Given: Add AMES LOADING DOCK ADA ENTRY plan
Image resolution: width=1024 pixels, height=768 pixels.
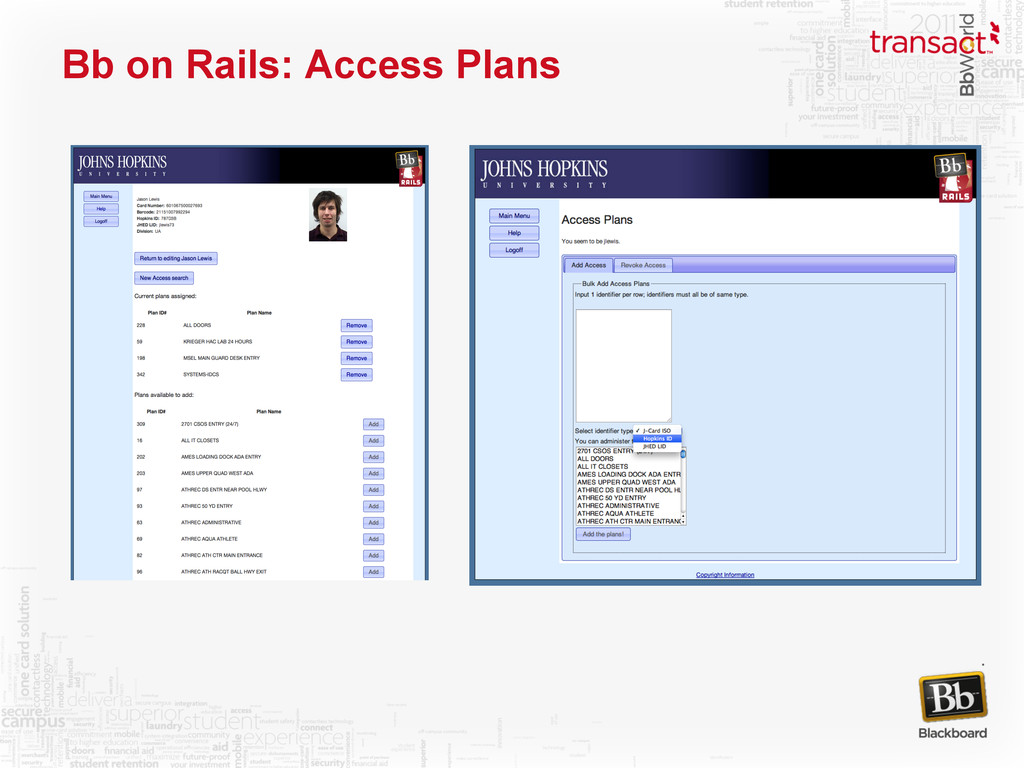Looking at the screenshot, I should [374, 457].
